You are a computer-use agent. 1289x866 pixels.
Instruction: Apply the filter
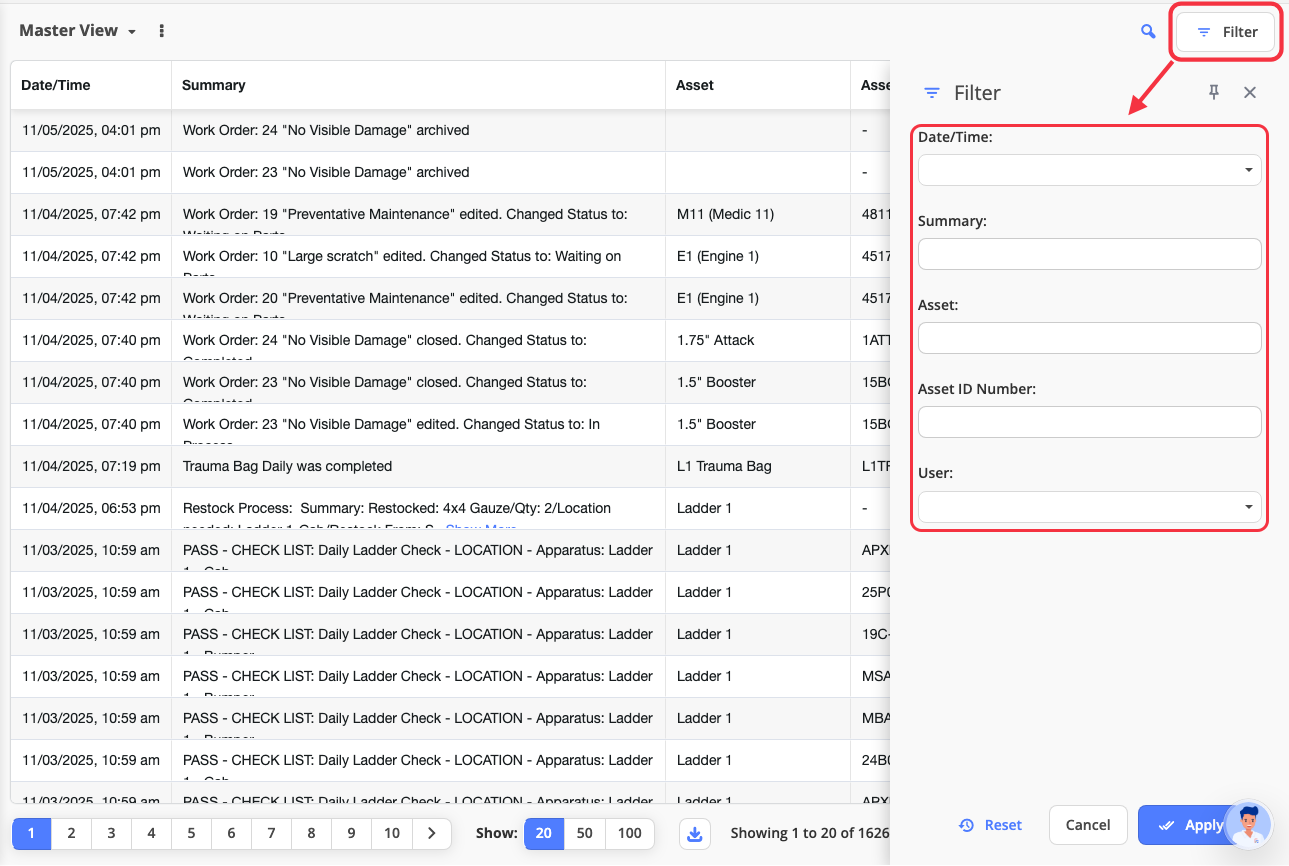(1190, 825)
